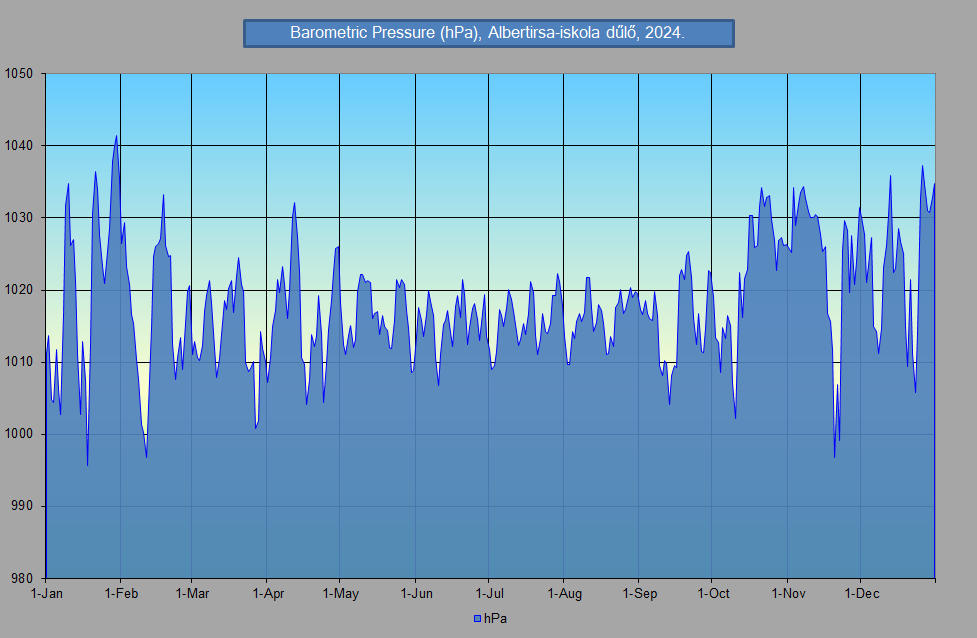This screenshot has width=977, height=638.
Task: Click the 1-Jan x-axis label
Action: [46, 594]
